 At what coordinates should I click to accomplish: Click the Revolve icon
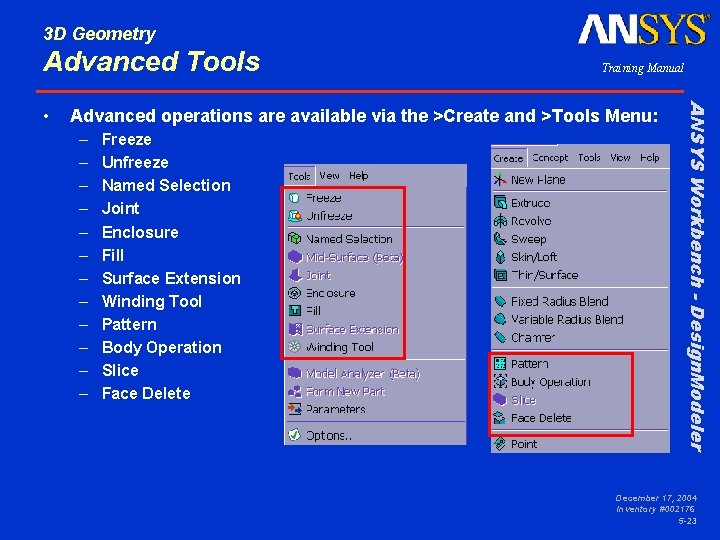500,221
